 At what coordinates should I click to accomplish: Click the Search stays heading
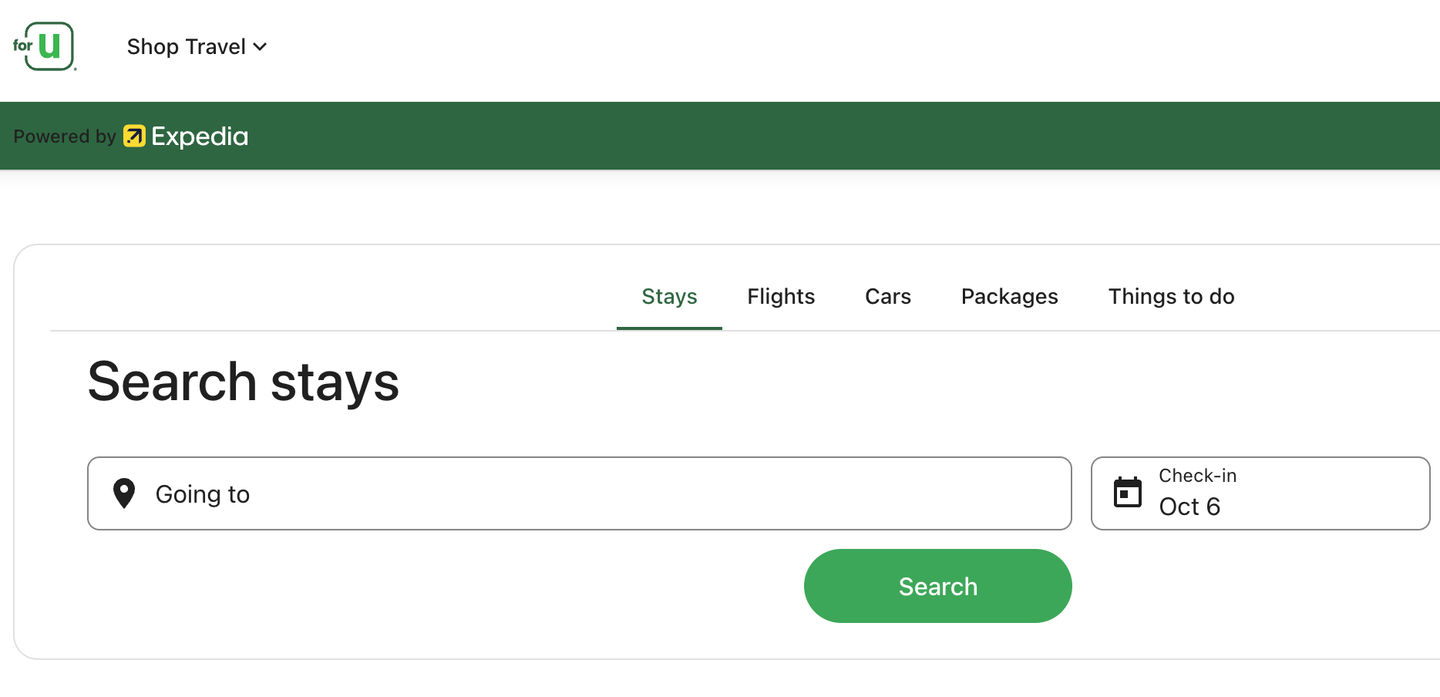pyautogui.click(x=243, y=381)
